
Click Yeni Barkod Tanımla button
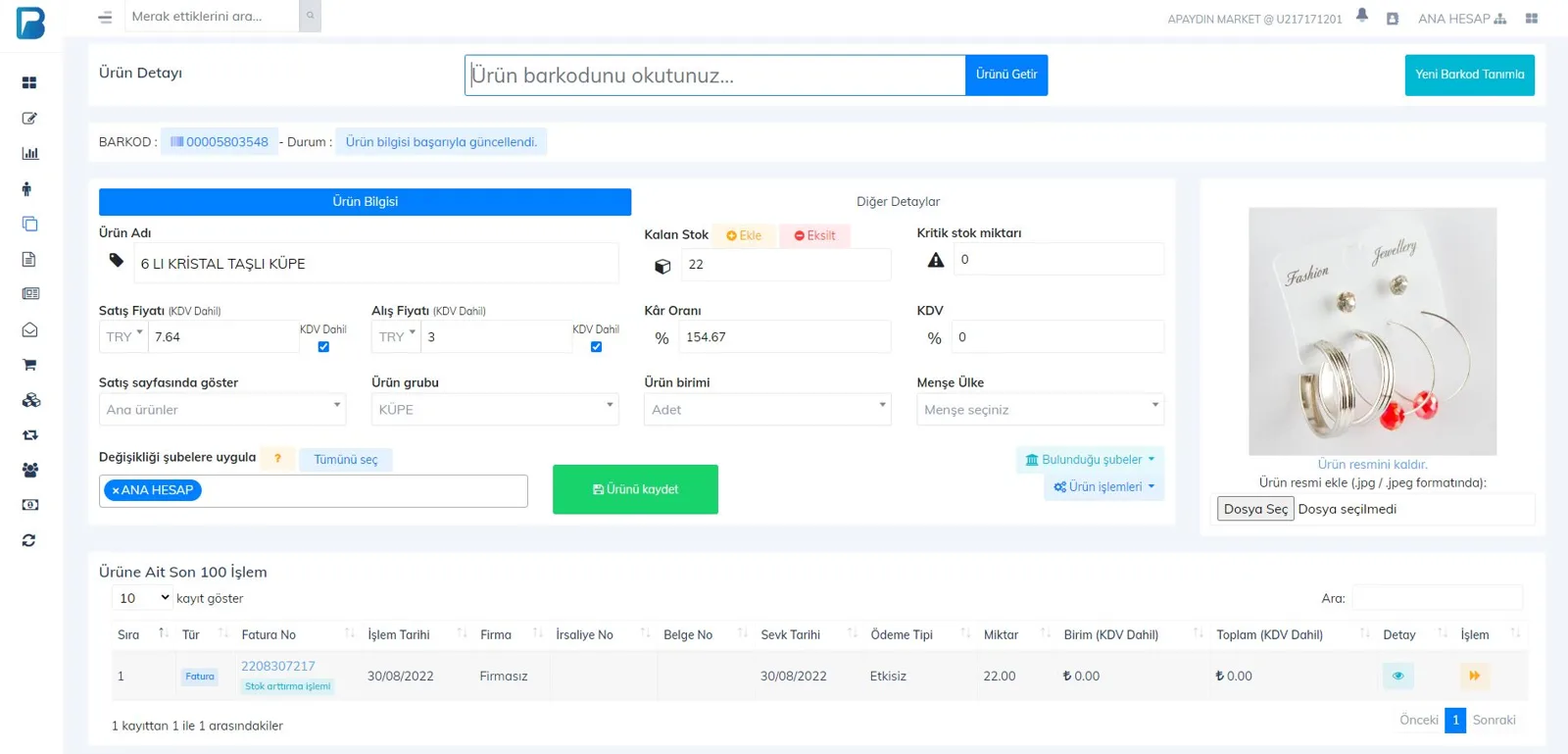[x=1469, y=75]
